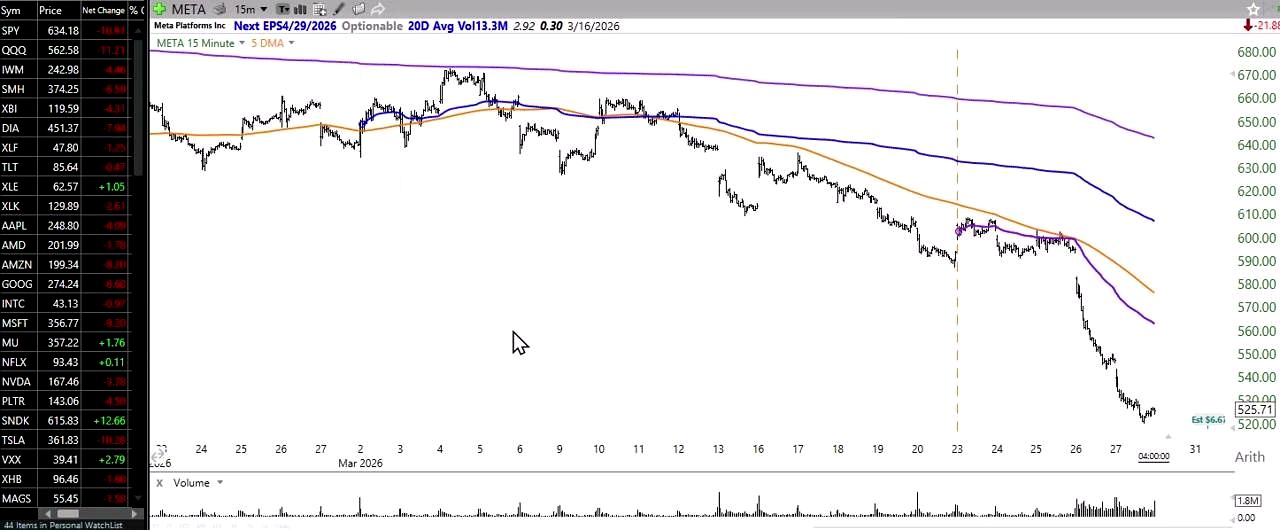Image resolution: width=1280 pixels, height=530 pixels.
Task: Click the green plus add-symbol icon
Action: coord(159,9)
